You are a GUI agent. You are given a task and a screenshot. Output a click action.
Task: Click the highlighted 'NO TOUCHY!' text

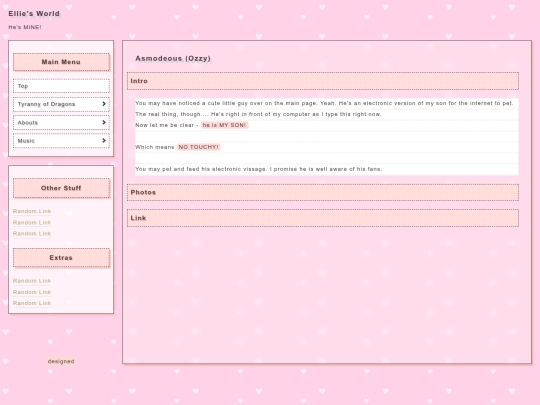(198, 147)
